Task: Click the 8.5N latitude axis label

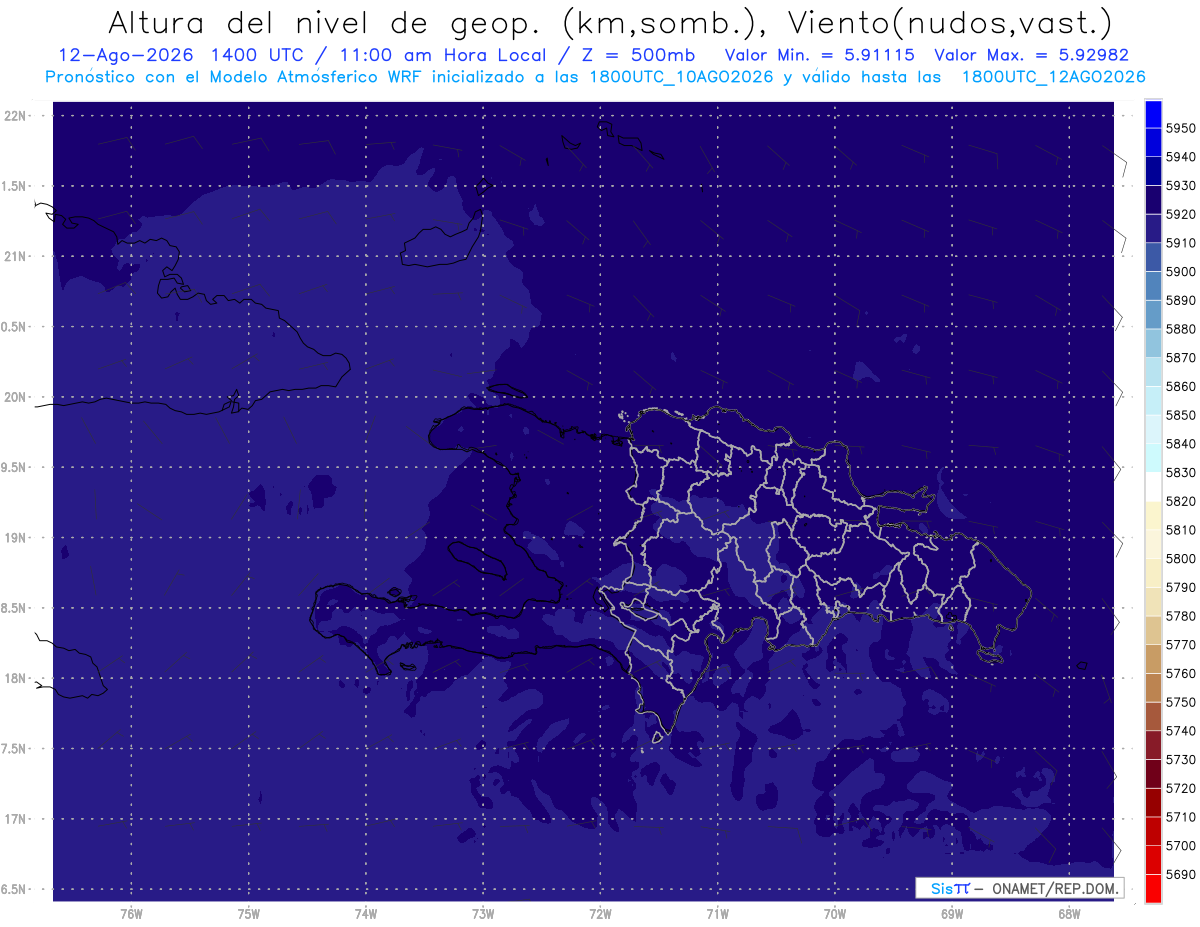Action: click(x=15, y=609)
